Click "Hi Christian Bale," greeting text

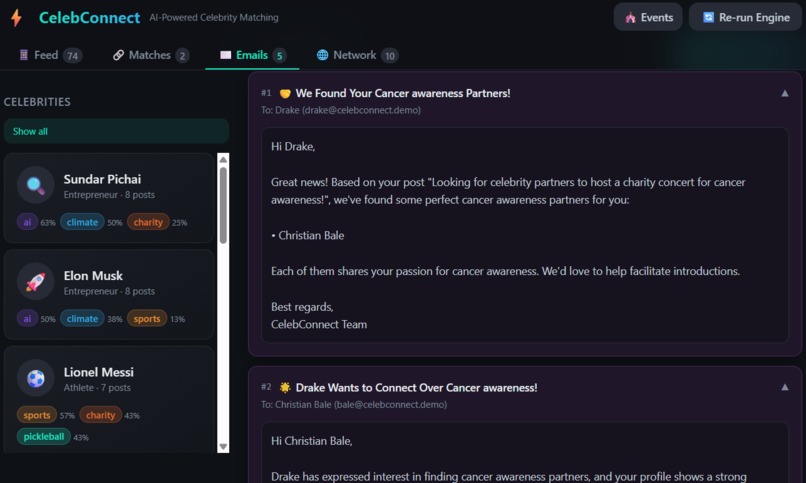click(312, 441)
